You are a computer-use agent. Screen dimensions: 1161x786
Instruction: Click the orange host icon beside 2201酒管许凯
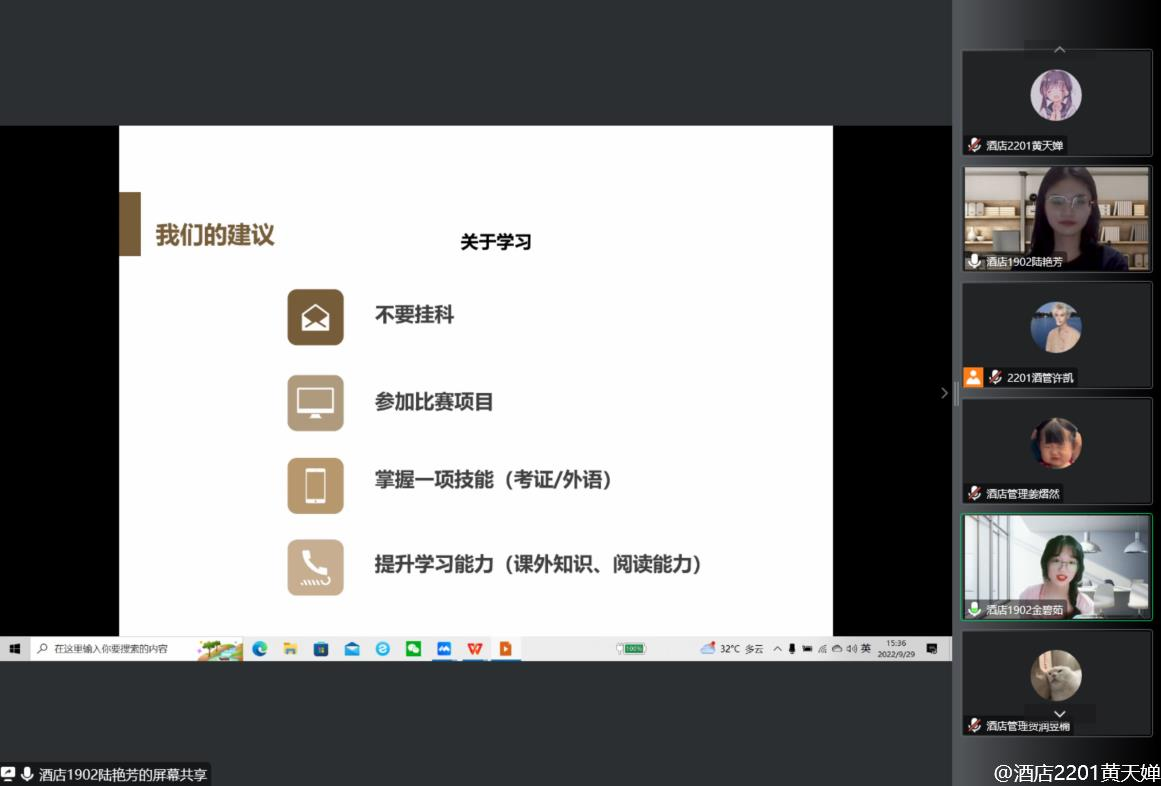click(973, 377)
